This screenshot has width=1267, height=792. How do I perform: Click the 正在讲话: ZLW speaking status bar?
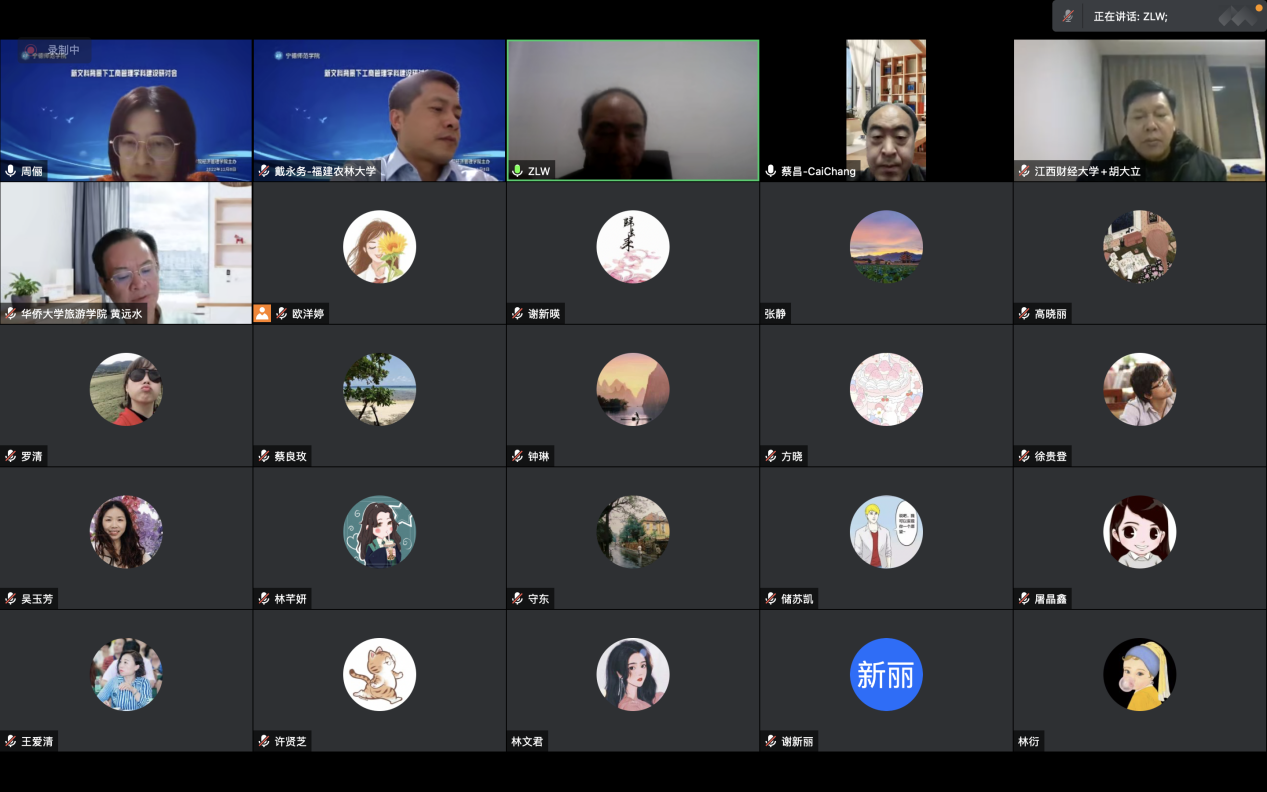click(x=1130, y=16)
